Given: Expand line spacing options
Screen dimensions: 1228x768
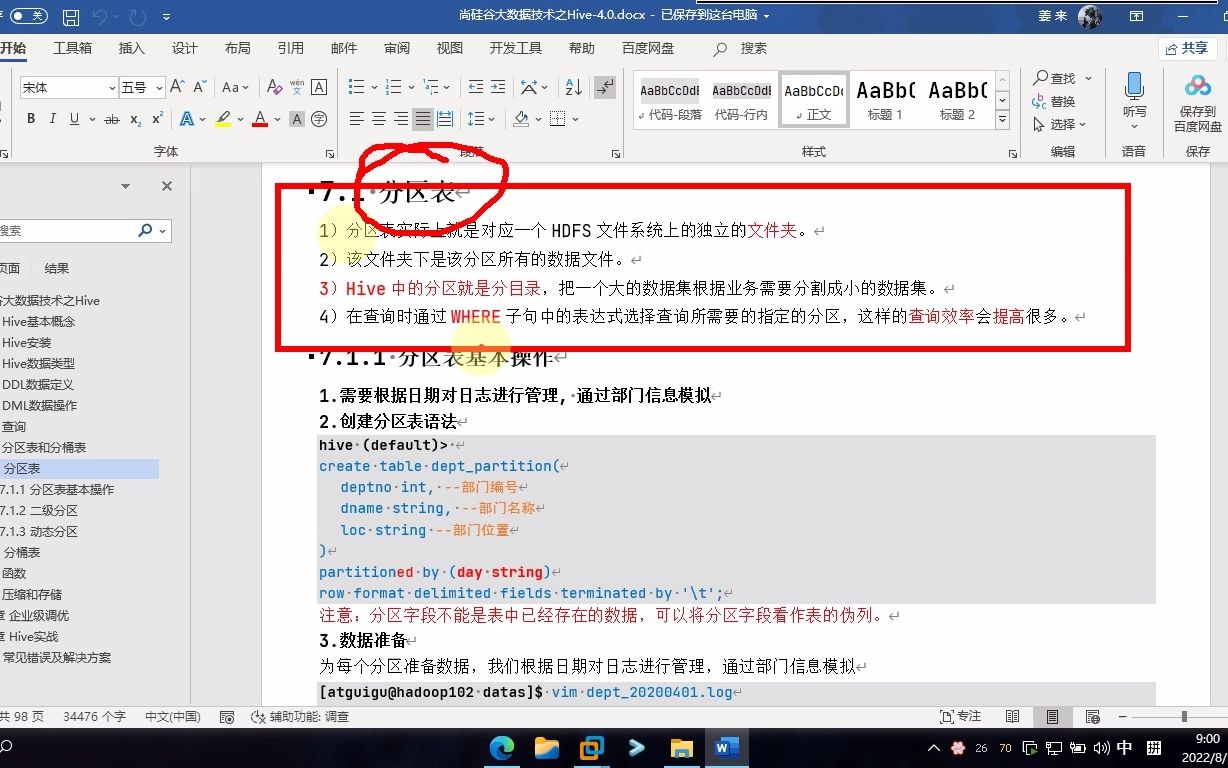Looking at the screenshot, I should point(482,119).
